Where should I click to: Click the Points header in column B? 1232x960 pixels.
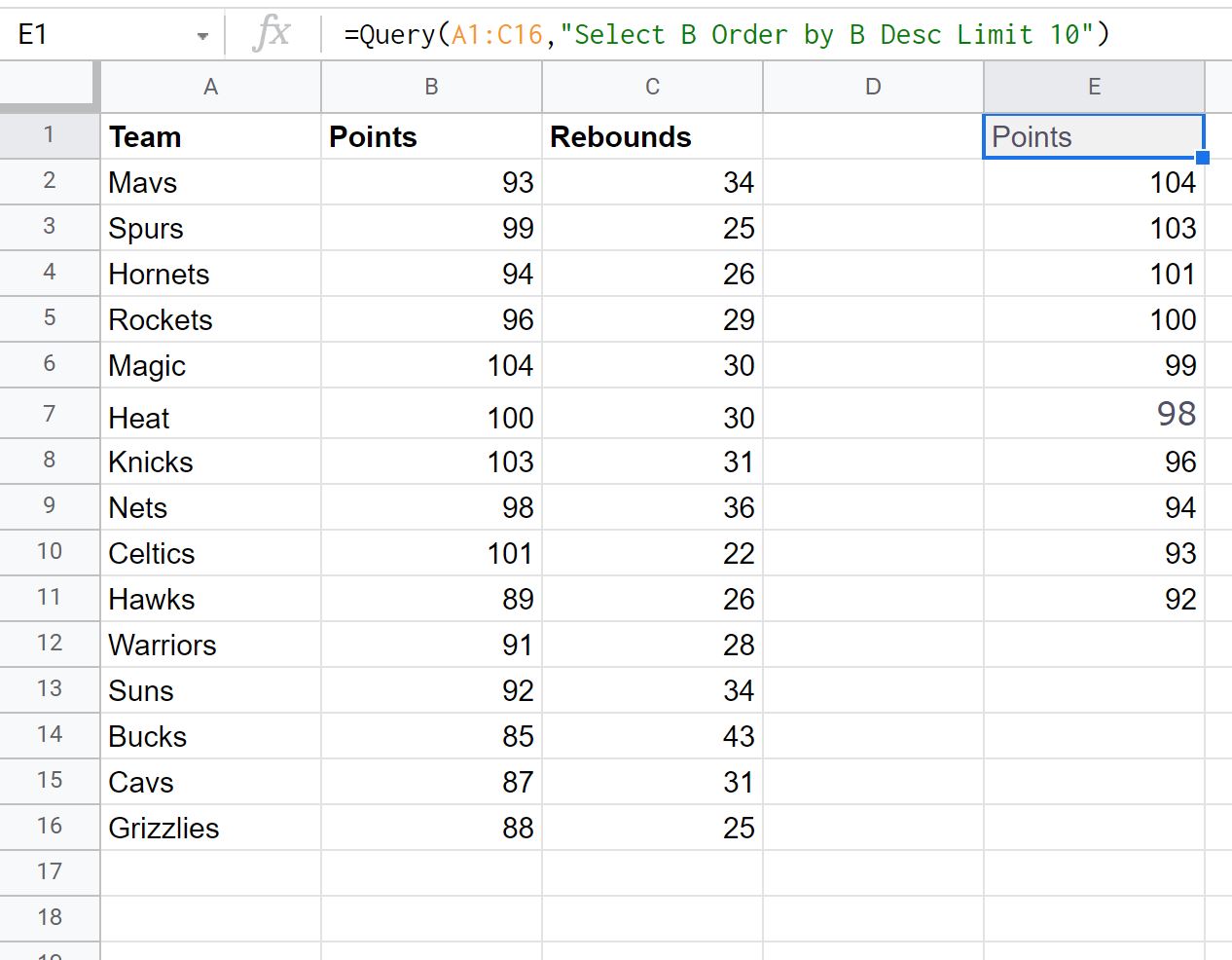[431, 136]
